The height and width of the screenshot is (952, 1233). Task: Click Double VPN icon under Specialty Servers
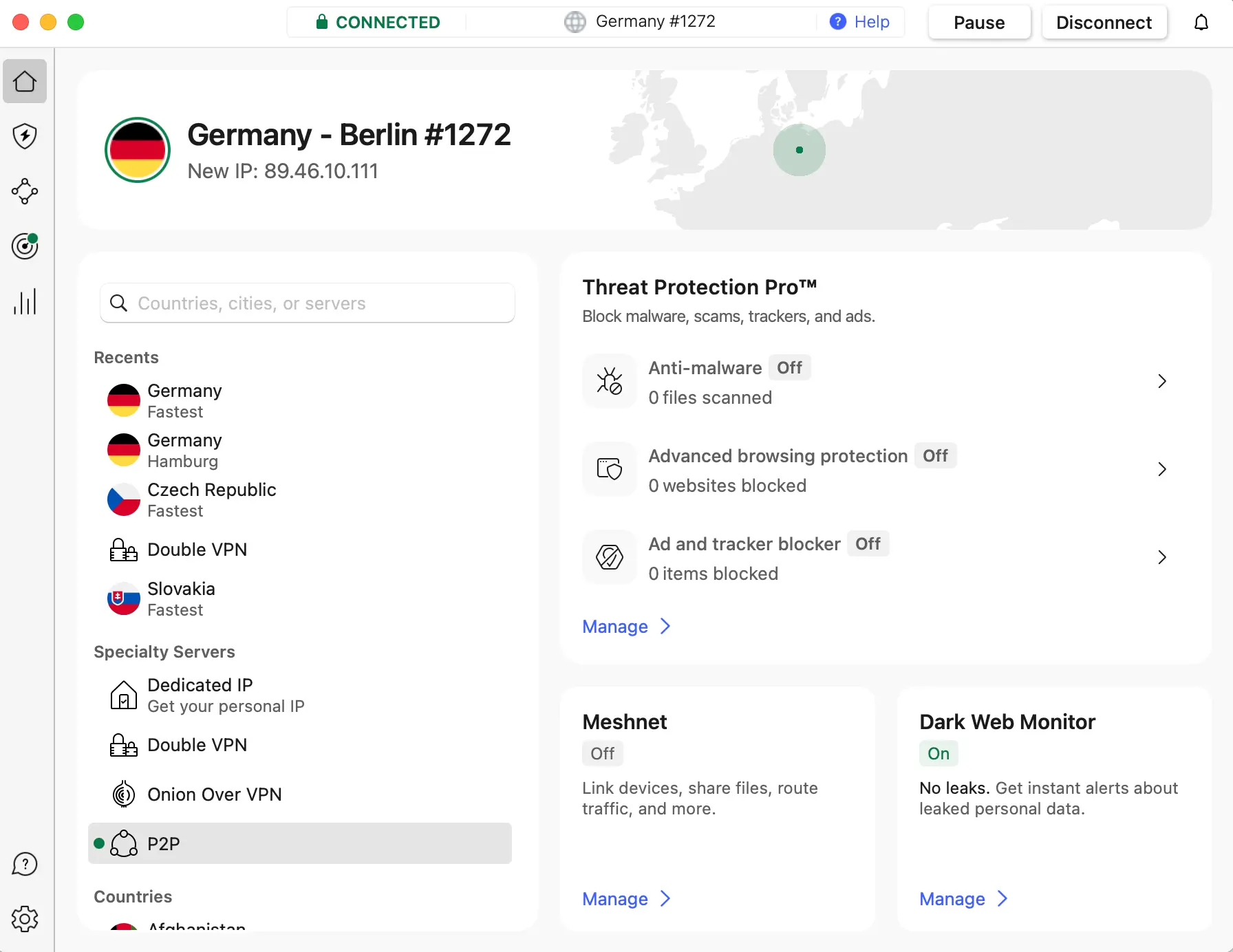(x=124, y=745)
